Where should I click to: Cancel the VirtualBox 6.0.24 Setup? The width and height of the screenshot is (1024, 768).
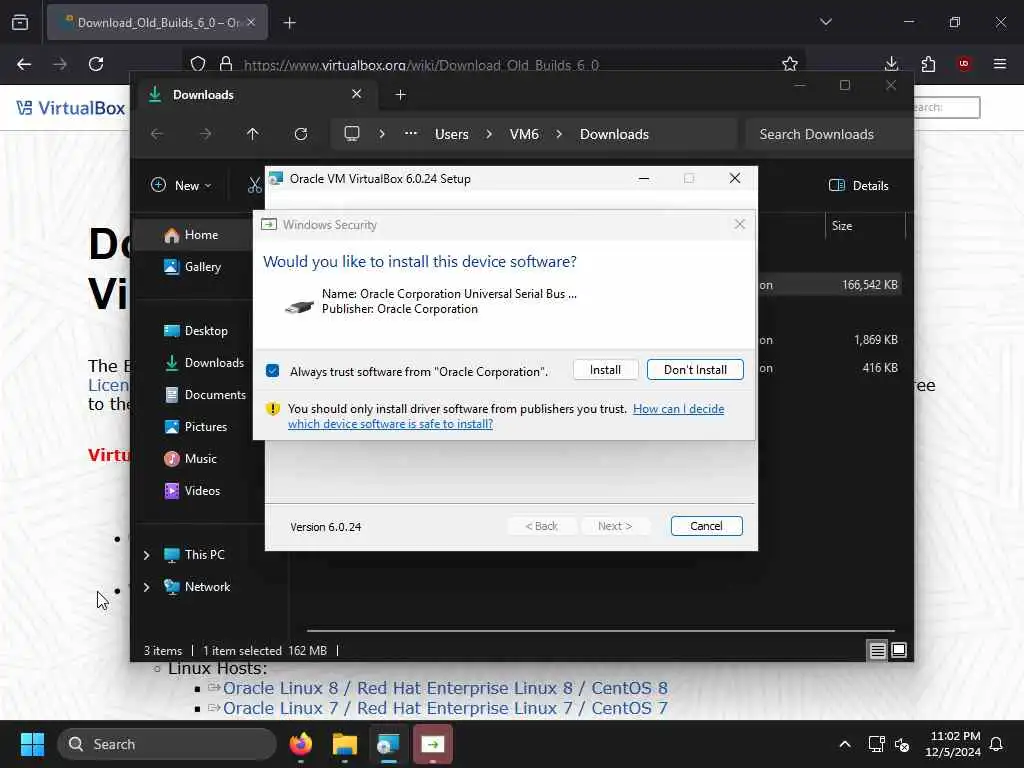click(706, 526)
